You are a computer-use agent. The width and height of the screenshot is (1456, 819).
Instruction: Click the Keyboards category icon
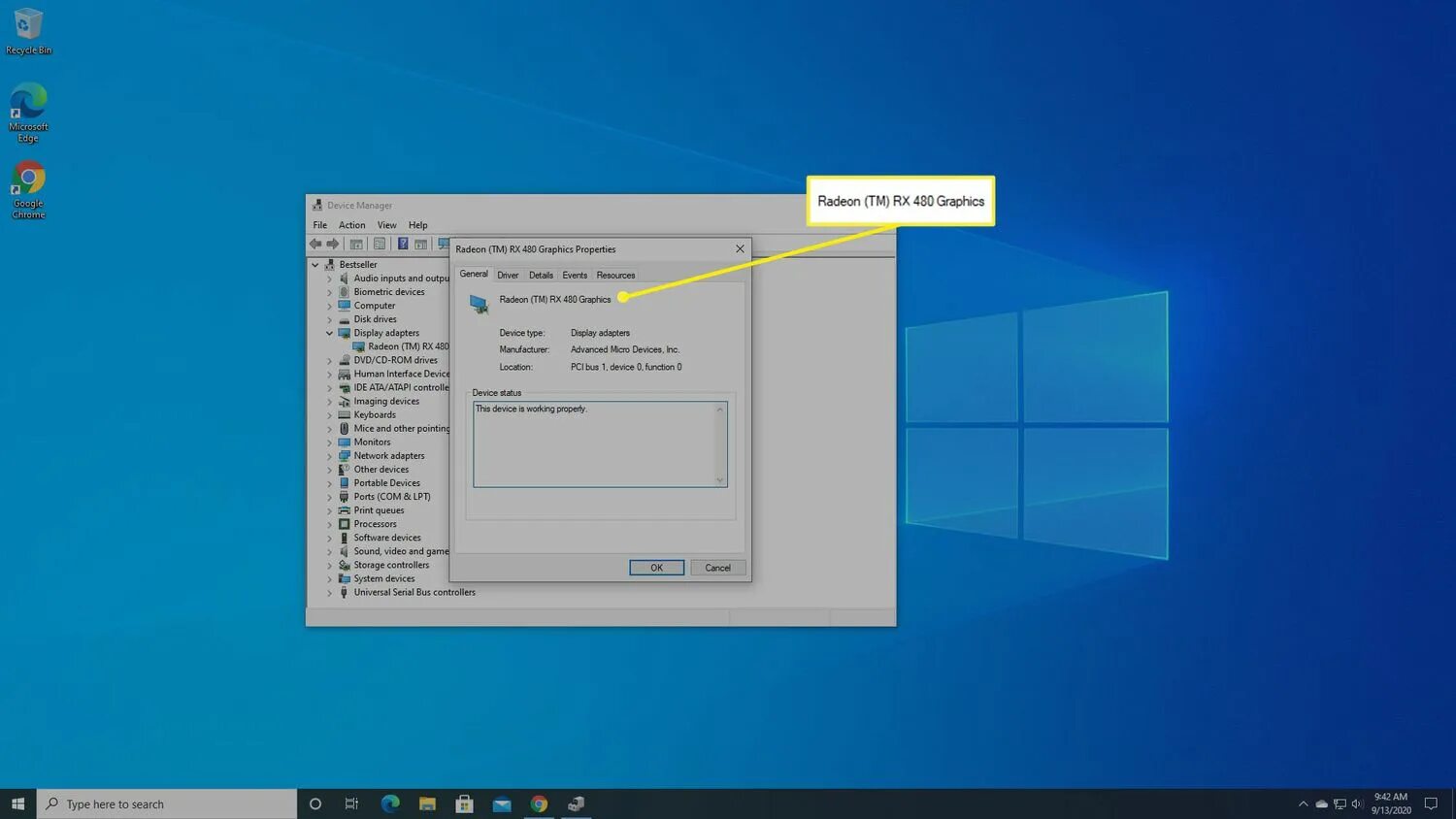(x=344, y=415)
